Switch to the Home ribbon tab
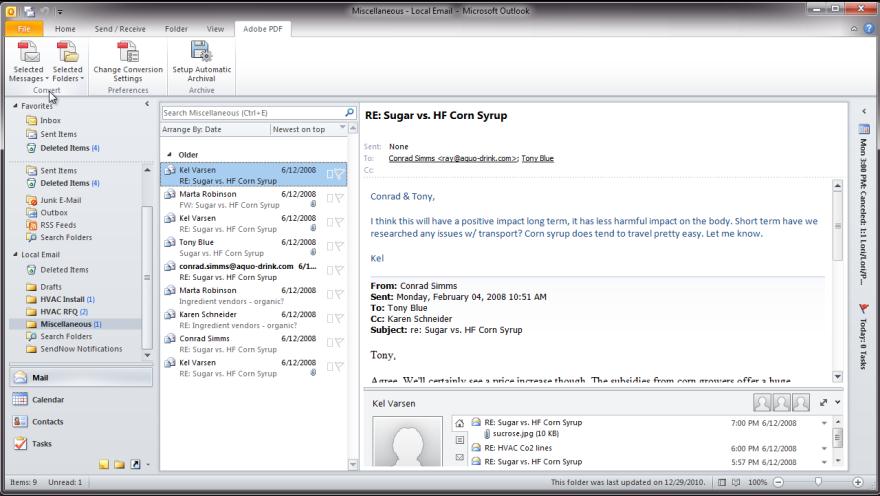The image size is (880, 496). [x=65, y=29]
